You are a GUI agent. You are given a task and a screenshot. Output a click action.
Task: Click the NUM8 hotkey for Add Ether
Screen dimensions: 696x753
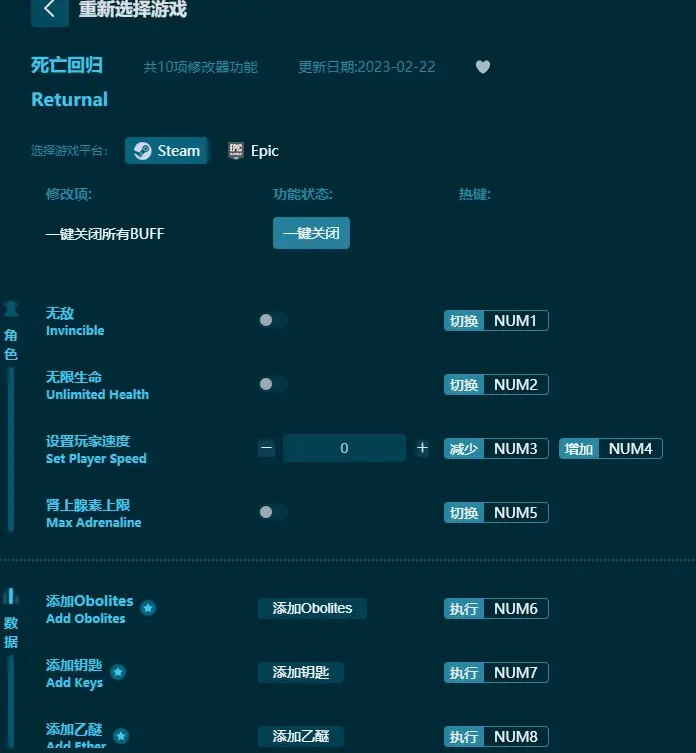496,736
